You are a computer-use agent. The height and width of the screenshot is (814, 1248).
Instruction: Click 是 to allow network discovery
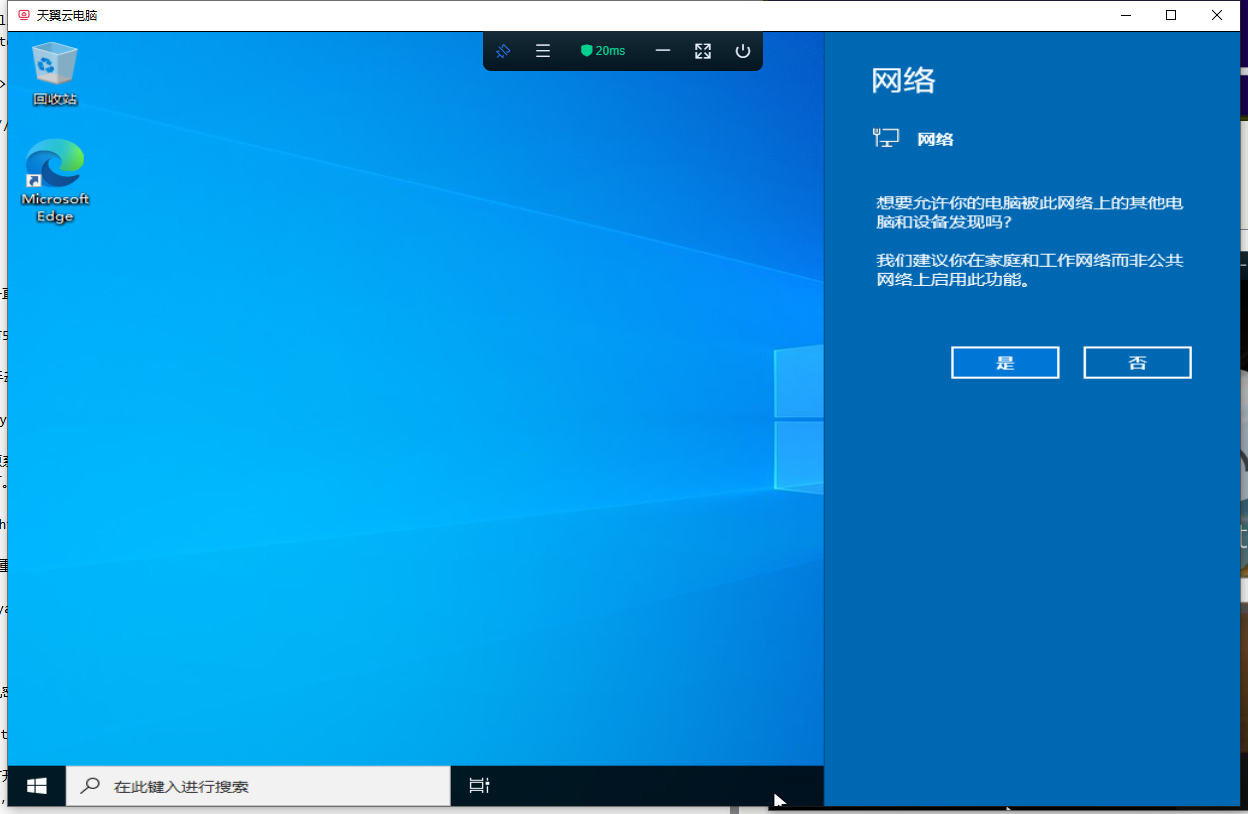[x=1005, y=363]
